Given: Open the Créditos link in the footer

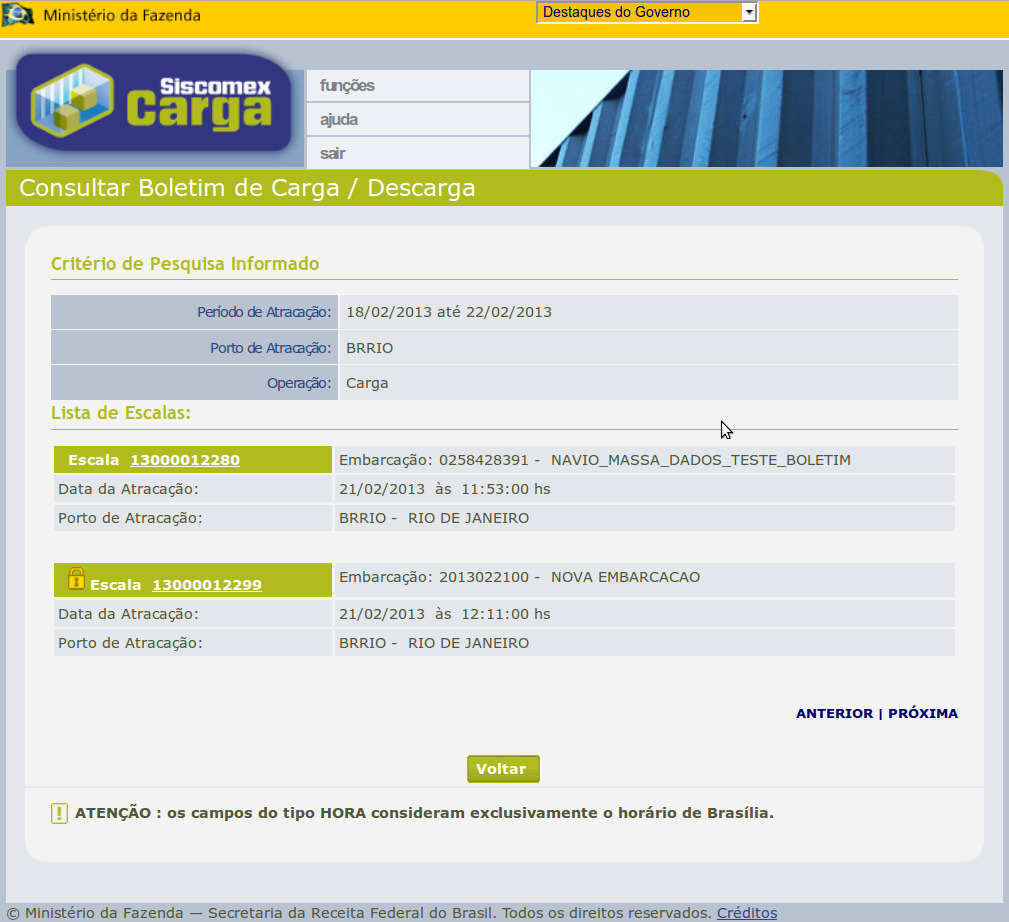Looking at the screenshot, I should pos(746,913).
